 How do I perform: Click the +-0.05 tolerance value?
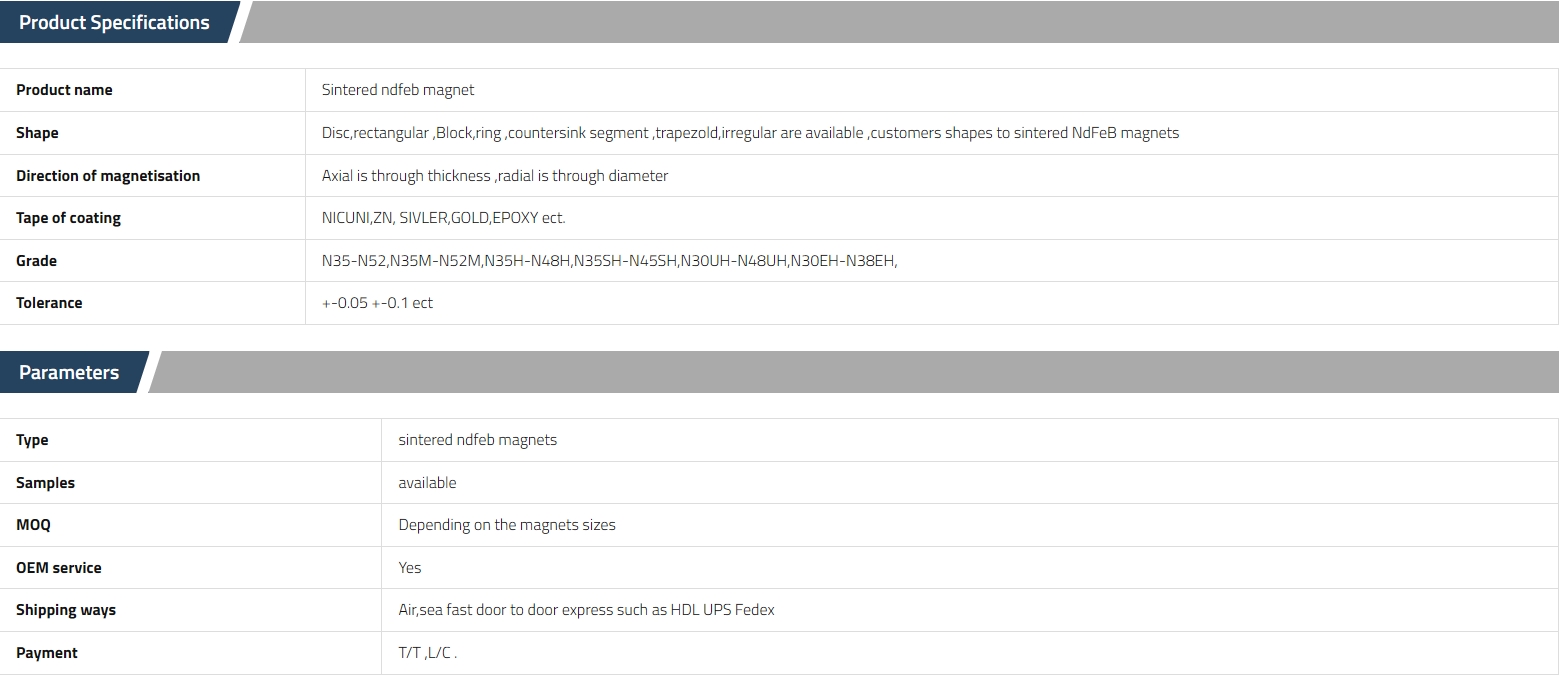[x=377, y=303]
